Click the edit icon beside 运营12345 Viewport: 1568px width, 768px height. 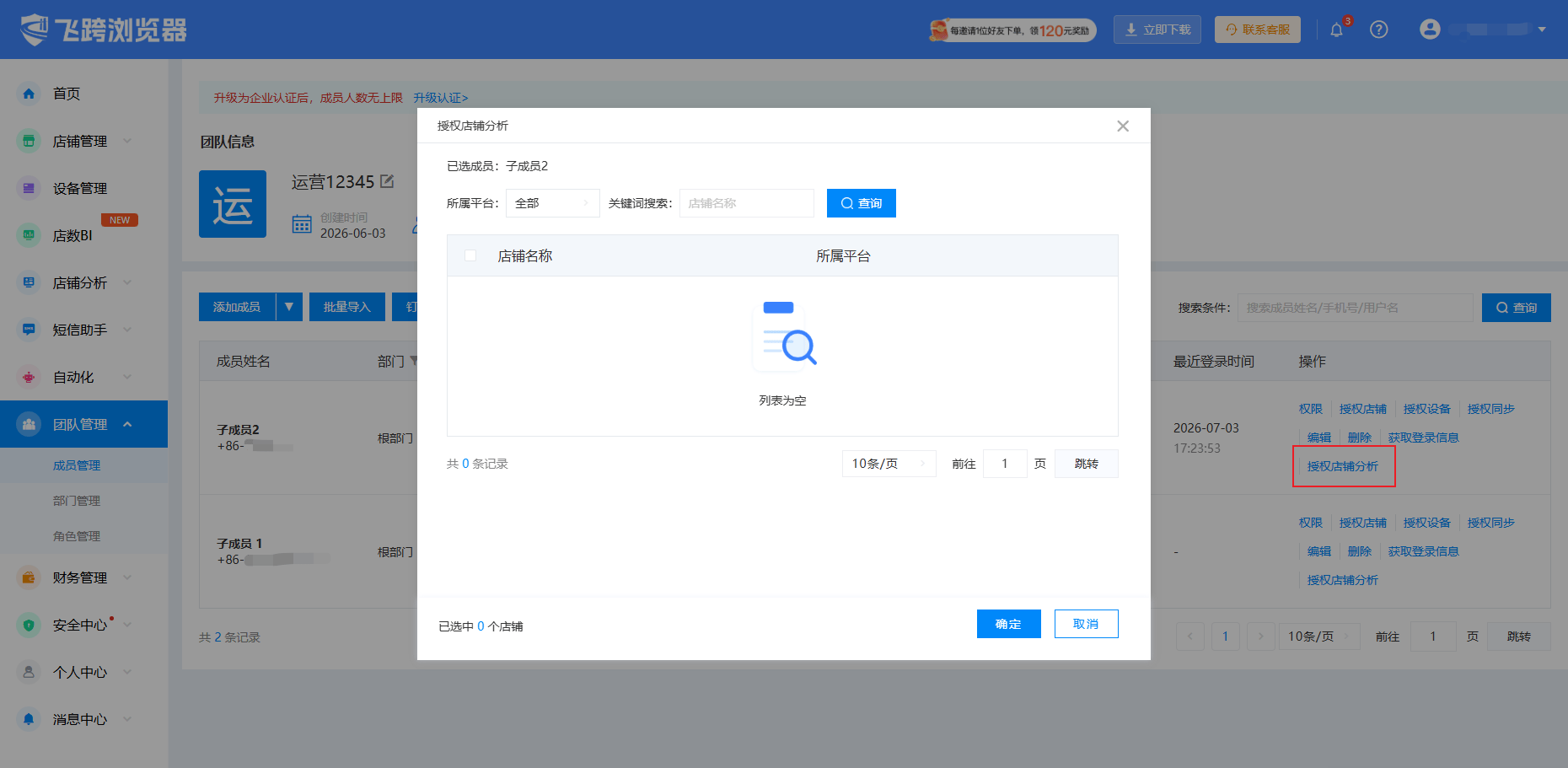click(x=387, y=181)
